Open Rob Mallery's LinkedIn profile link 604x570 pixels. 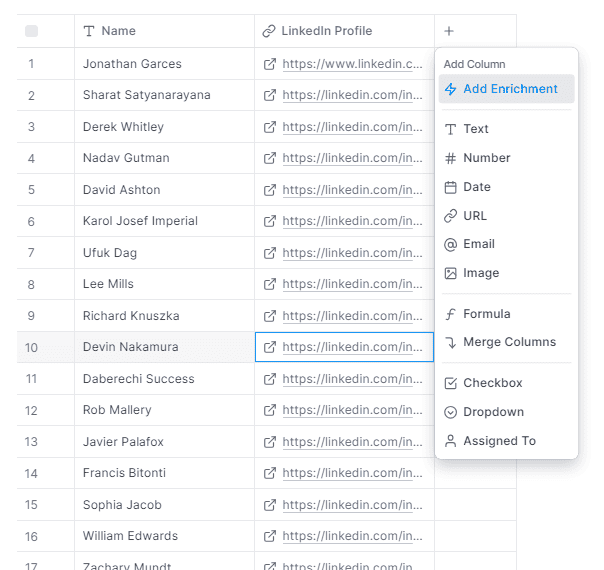point(352,410)
